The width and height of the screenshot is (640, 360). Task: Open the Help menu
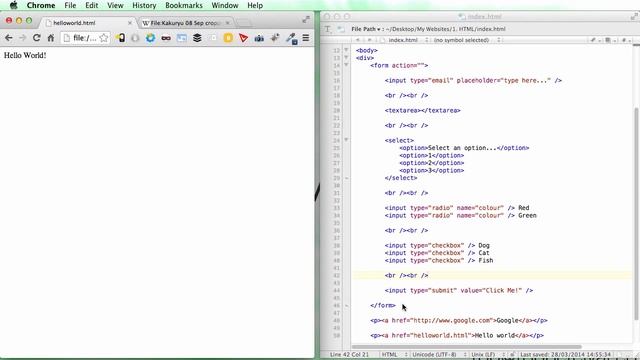tap(255, 5)
